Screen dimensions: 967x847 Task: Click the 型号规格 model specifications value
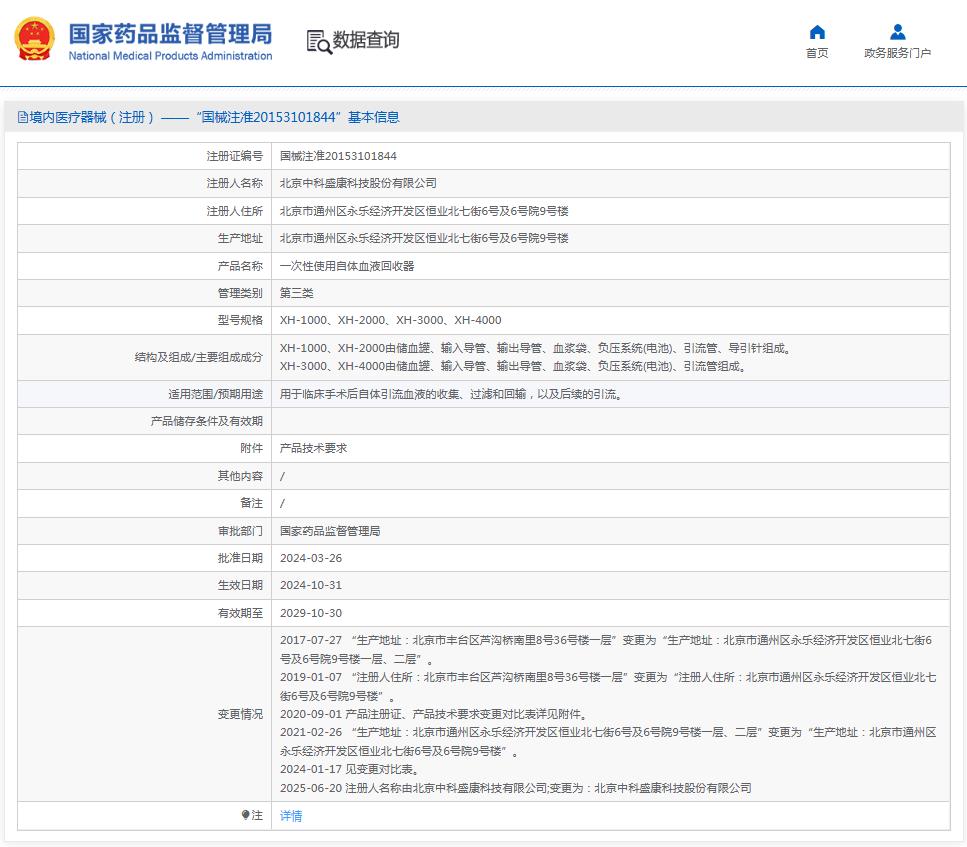click(x=390, y=320)
